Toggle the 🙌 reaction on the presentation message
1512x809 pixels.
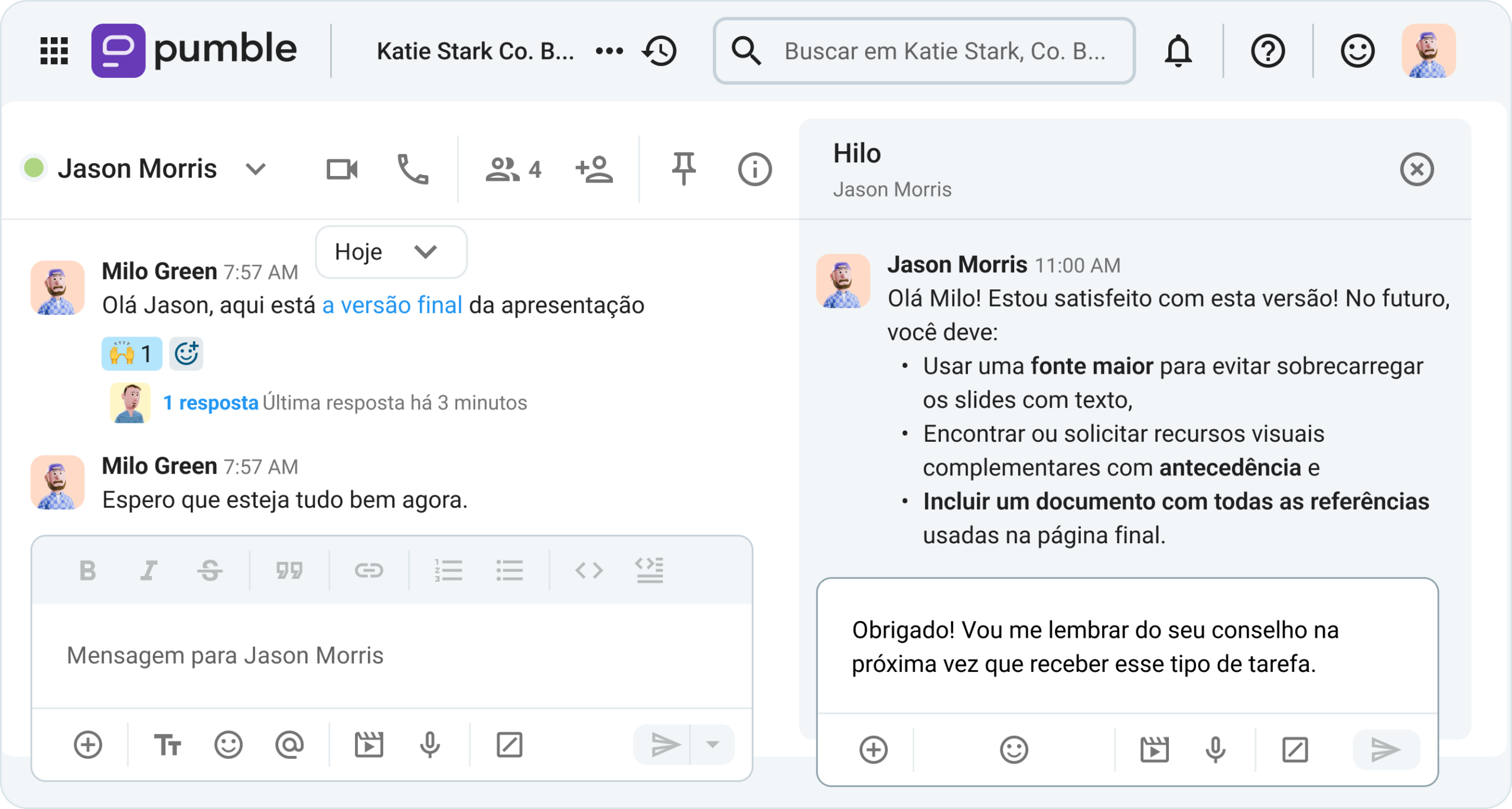[131, 353]
